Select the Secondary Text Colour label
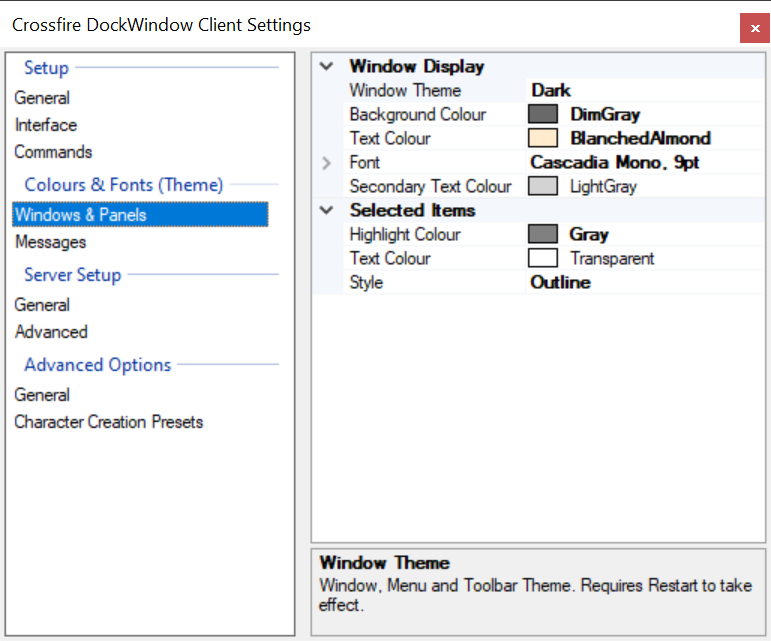 430,186
